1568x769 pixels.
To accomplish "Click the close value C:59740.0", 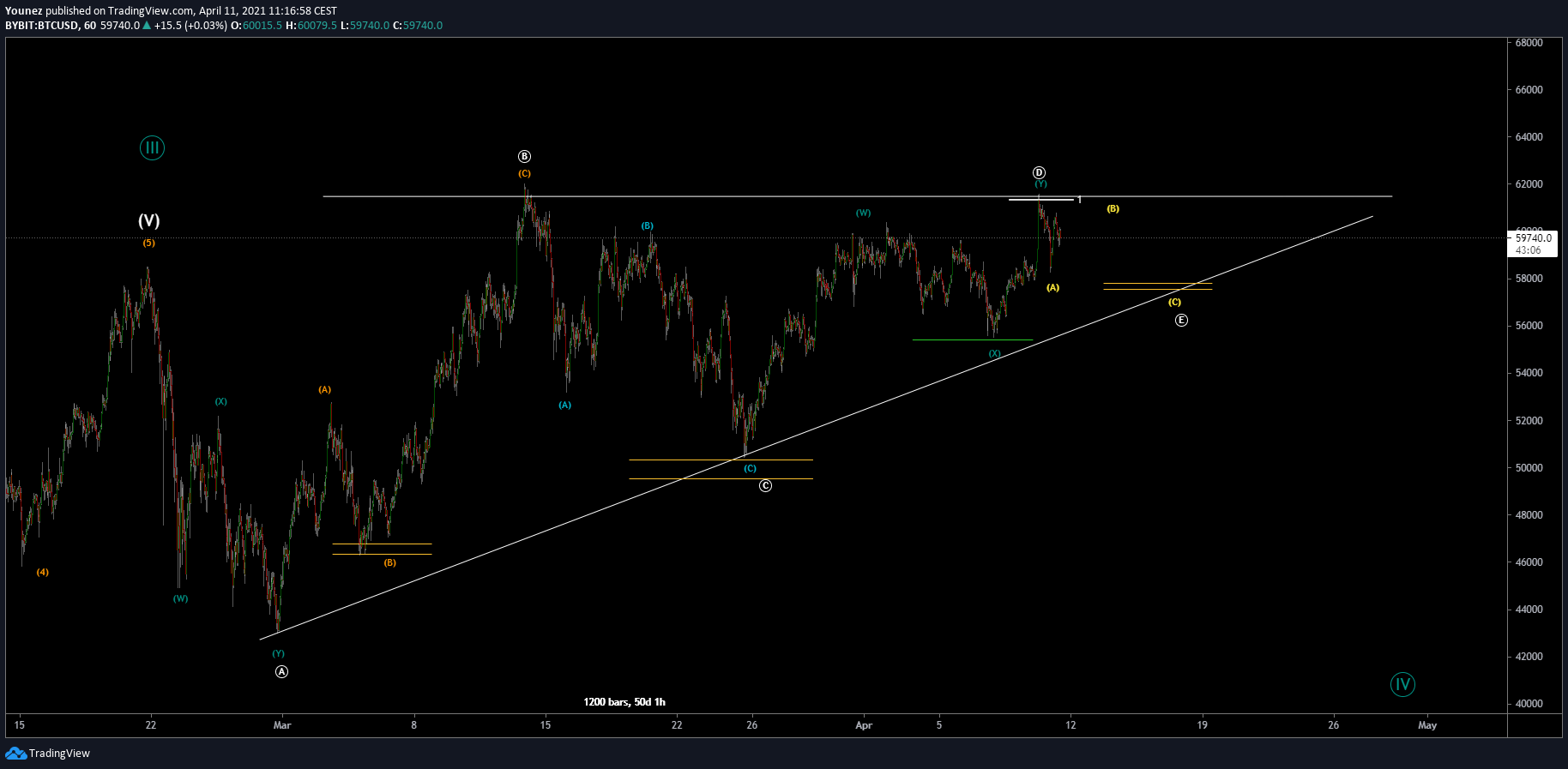I will 418,26.
